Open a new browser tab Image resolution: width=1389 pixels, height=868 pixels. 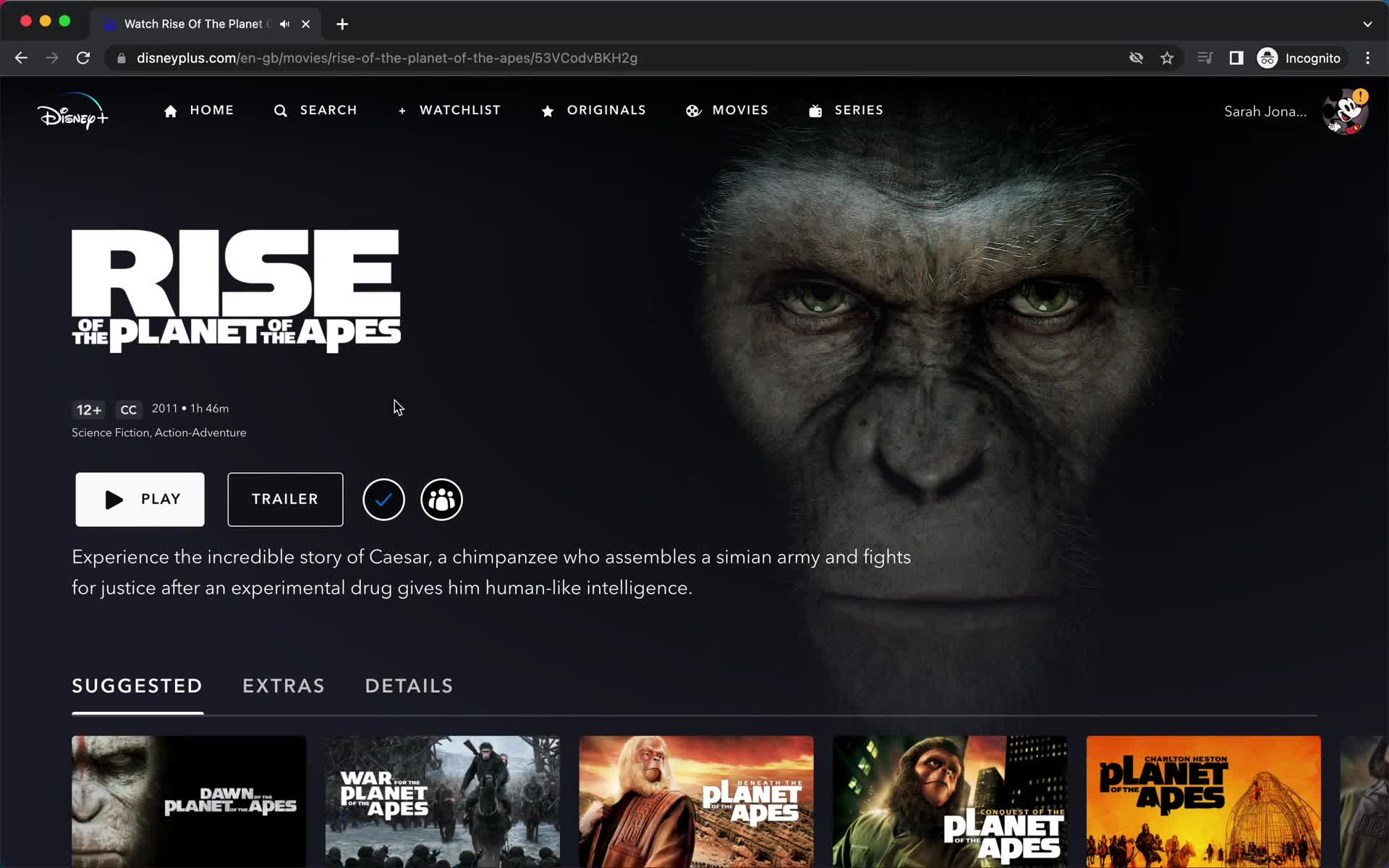click(342, 24)
